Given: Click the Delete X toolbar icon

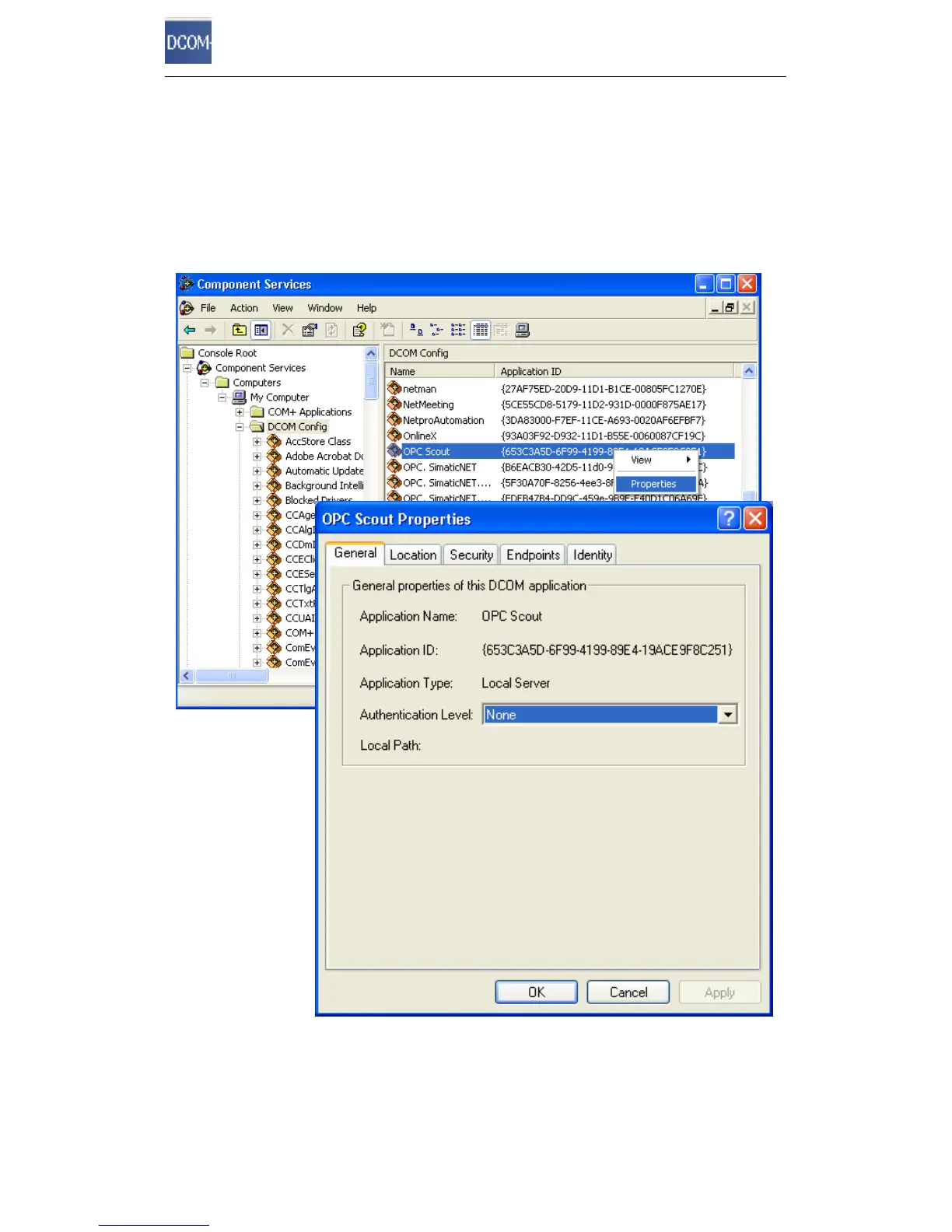Looking at the screenshot, I should (x=288, y=330).
